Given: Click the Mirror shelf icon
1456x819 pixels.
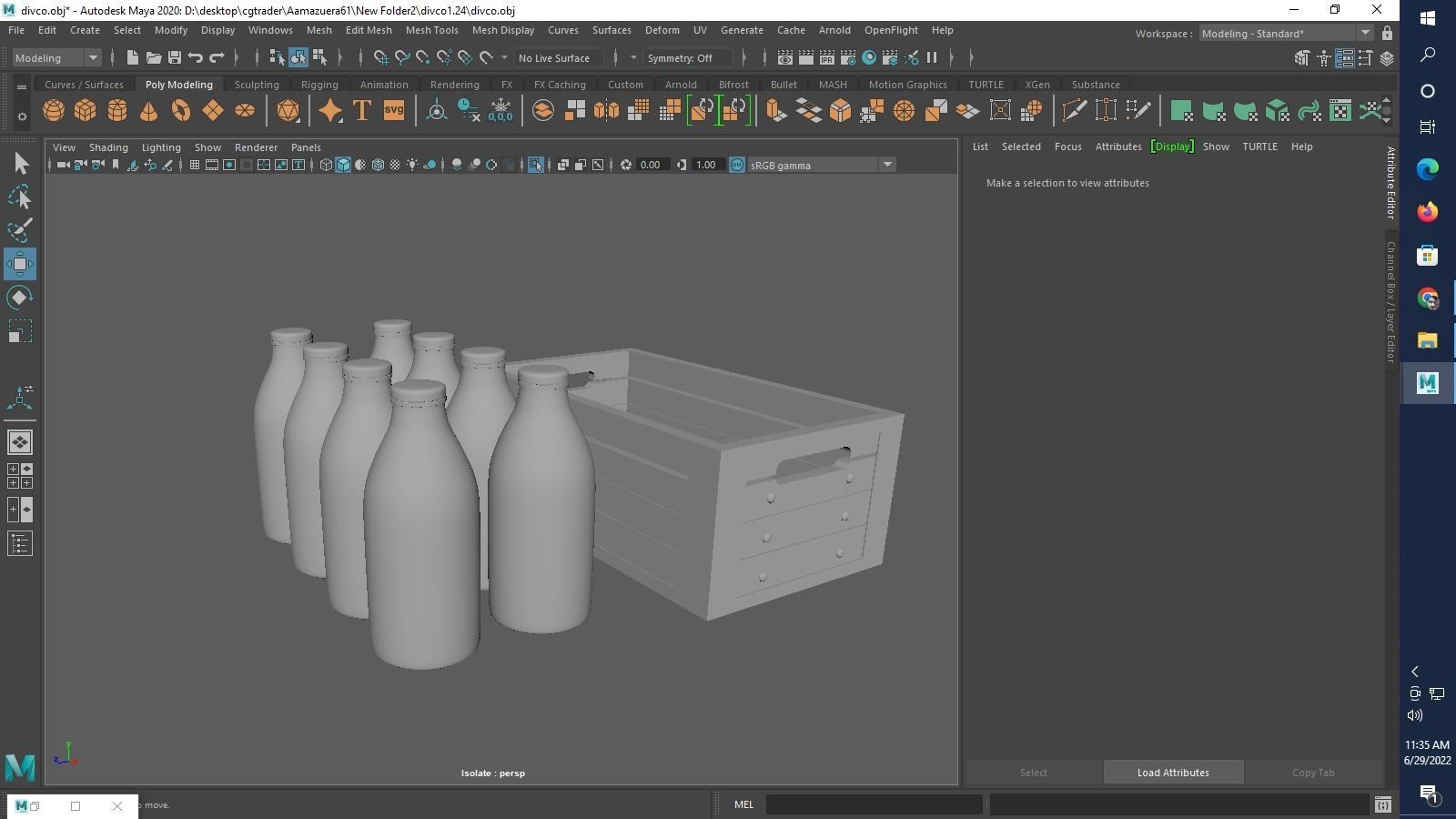Looking at the screenshot, I should point(606,111).
